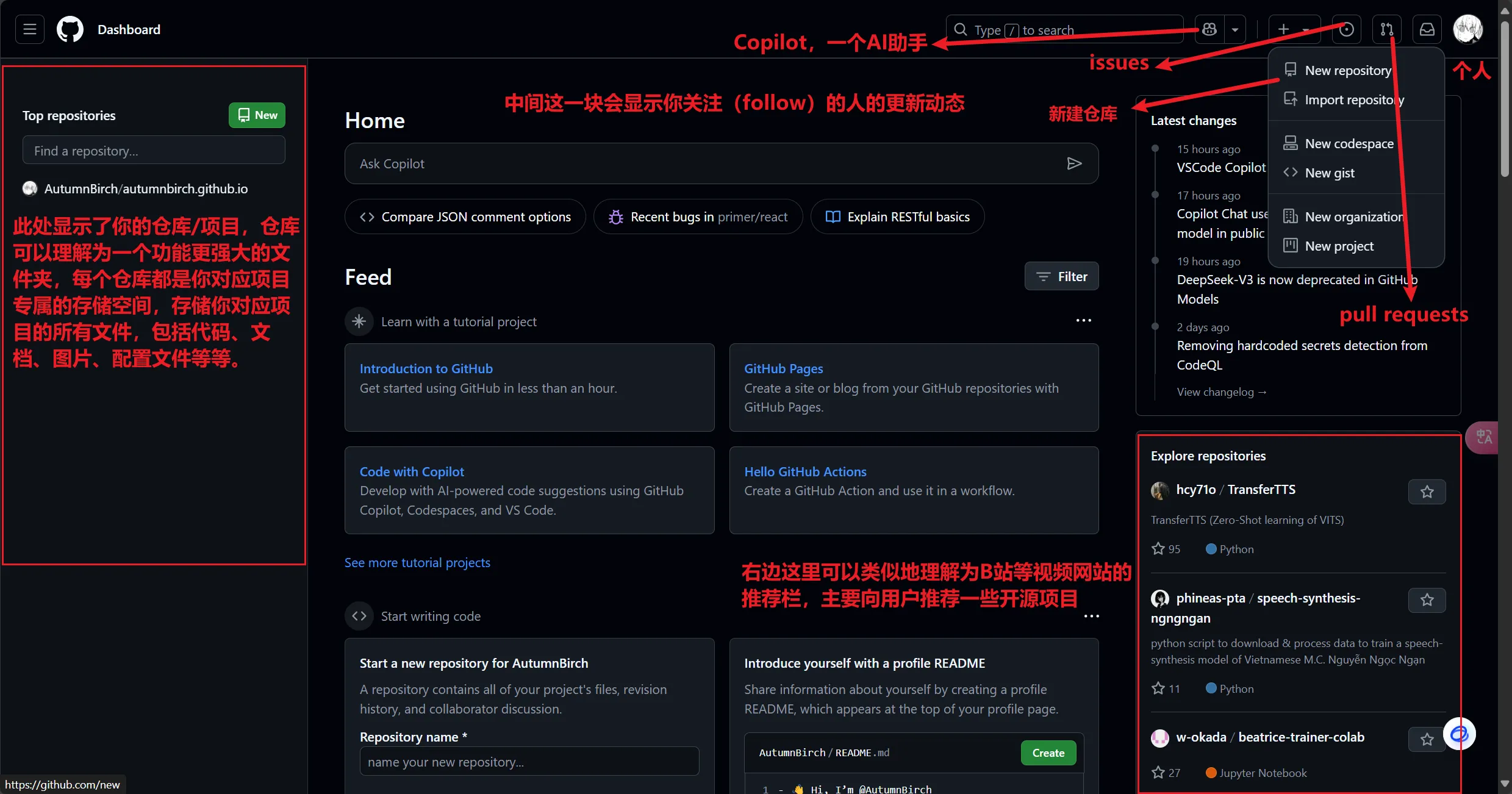
Task: Click the translate extension side button
Action: (x=1483, y=437)
